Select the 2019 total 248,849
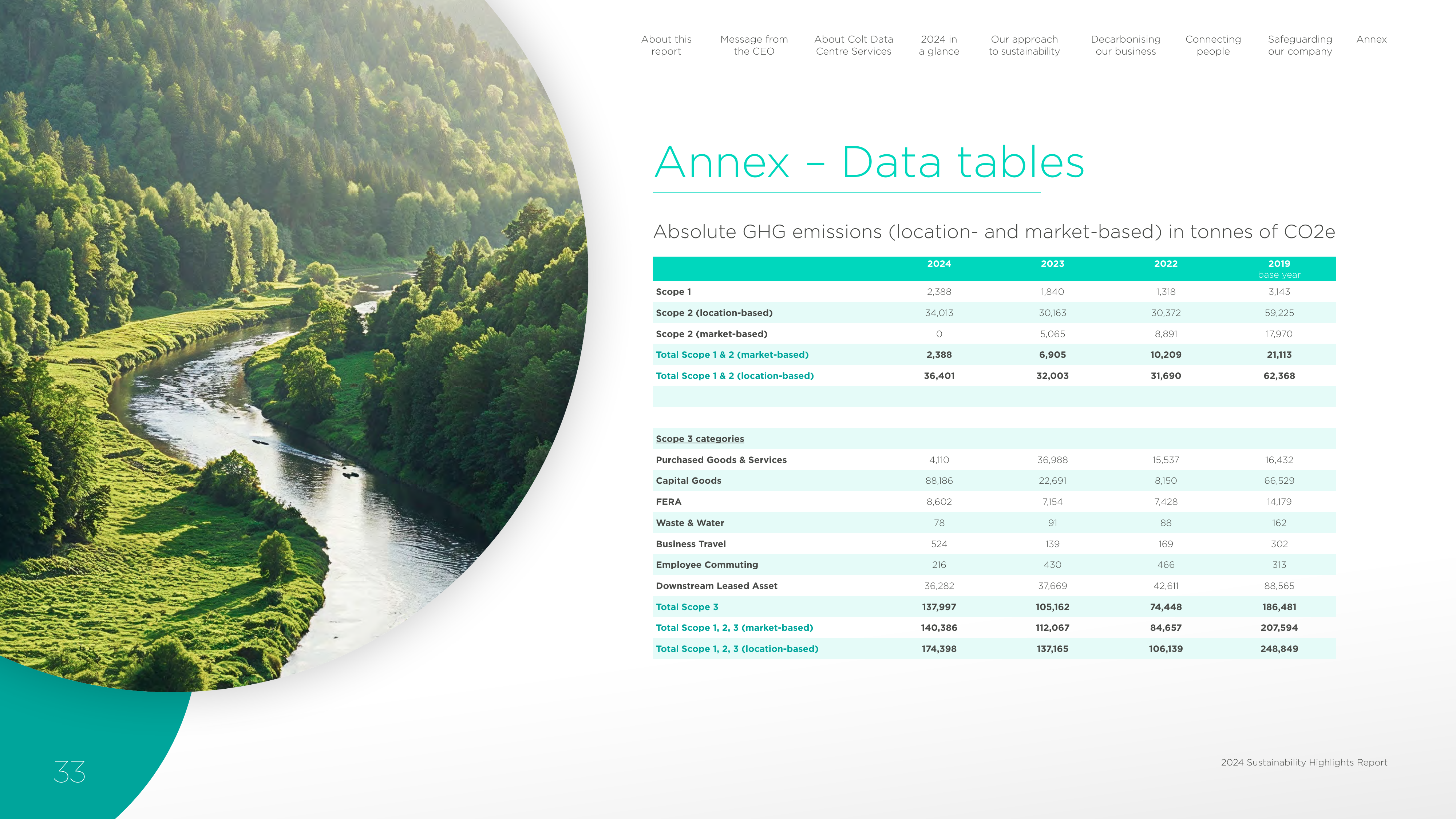 pyautogui.click(x=1279, y=649)
